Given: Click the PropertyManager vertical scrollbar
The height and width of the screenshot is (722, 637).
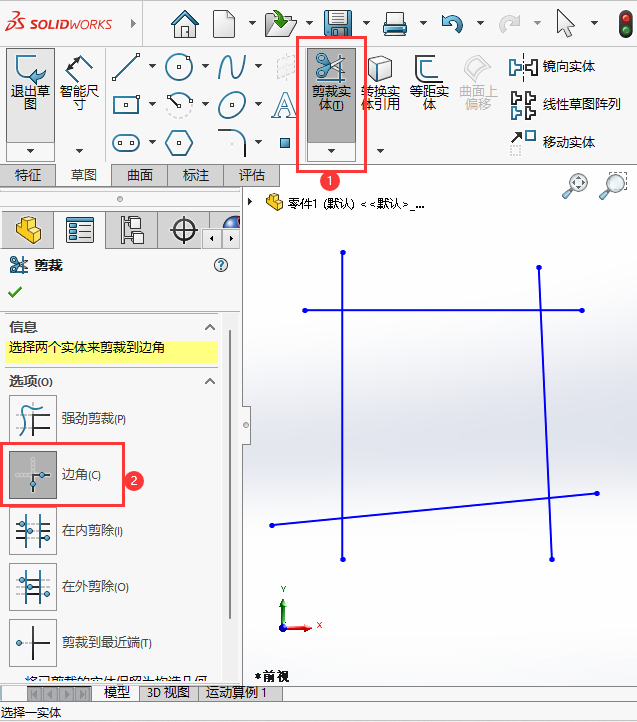Looking at the screenshot, I should 230,474.
